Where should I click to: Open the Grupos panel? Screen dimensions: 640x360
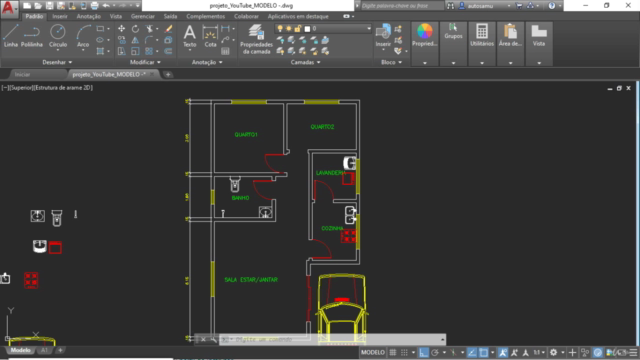coord(453,31)
